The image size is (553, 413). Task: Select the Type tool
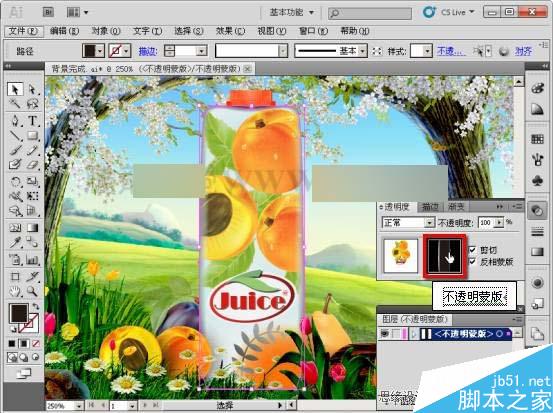coord(32,121)
